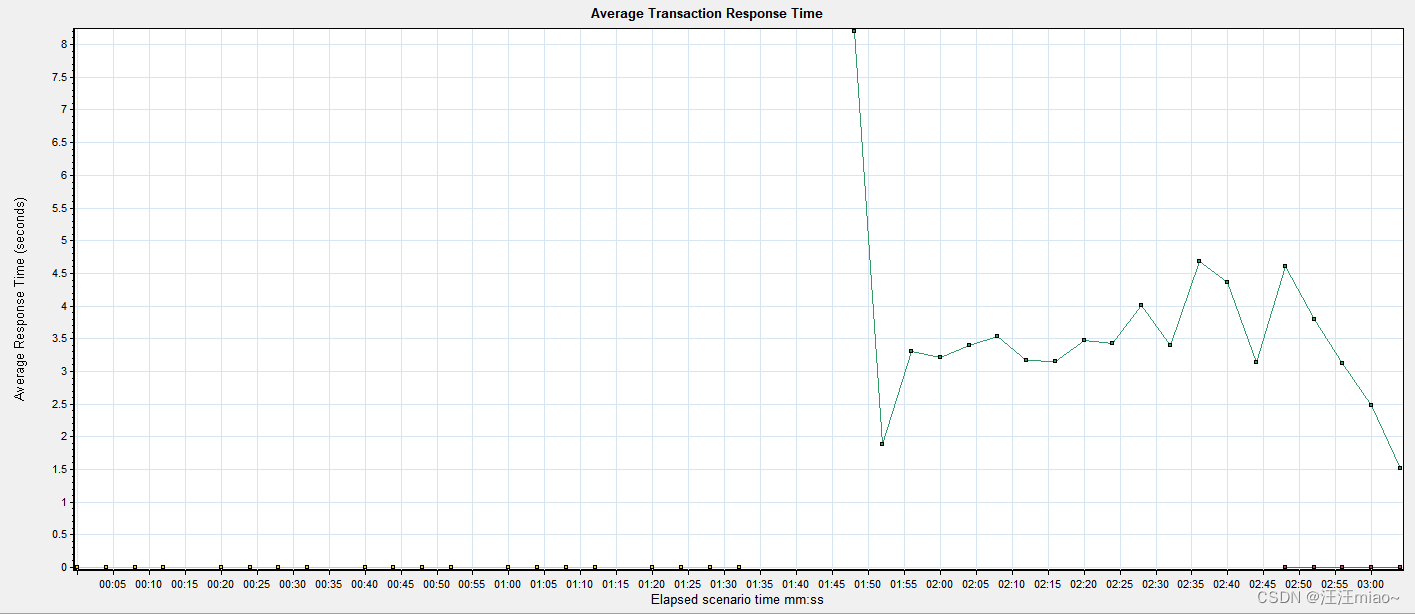Image resolution: width=1415 pixels, height=614 pixels.
Task: Select the X-axis label 02:20
Action: coord(1084,583)
